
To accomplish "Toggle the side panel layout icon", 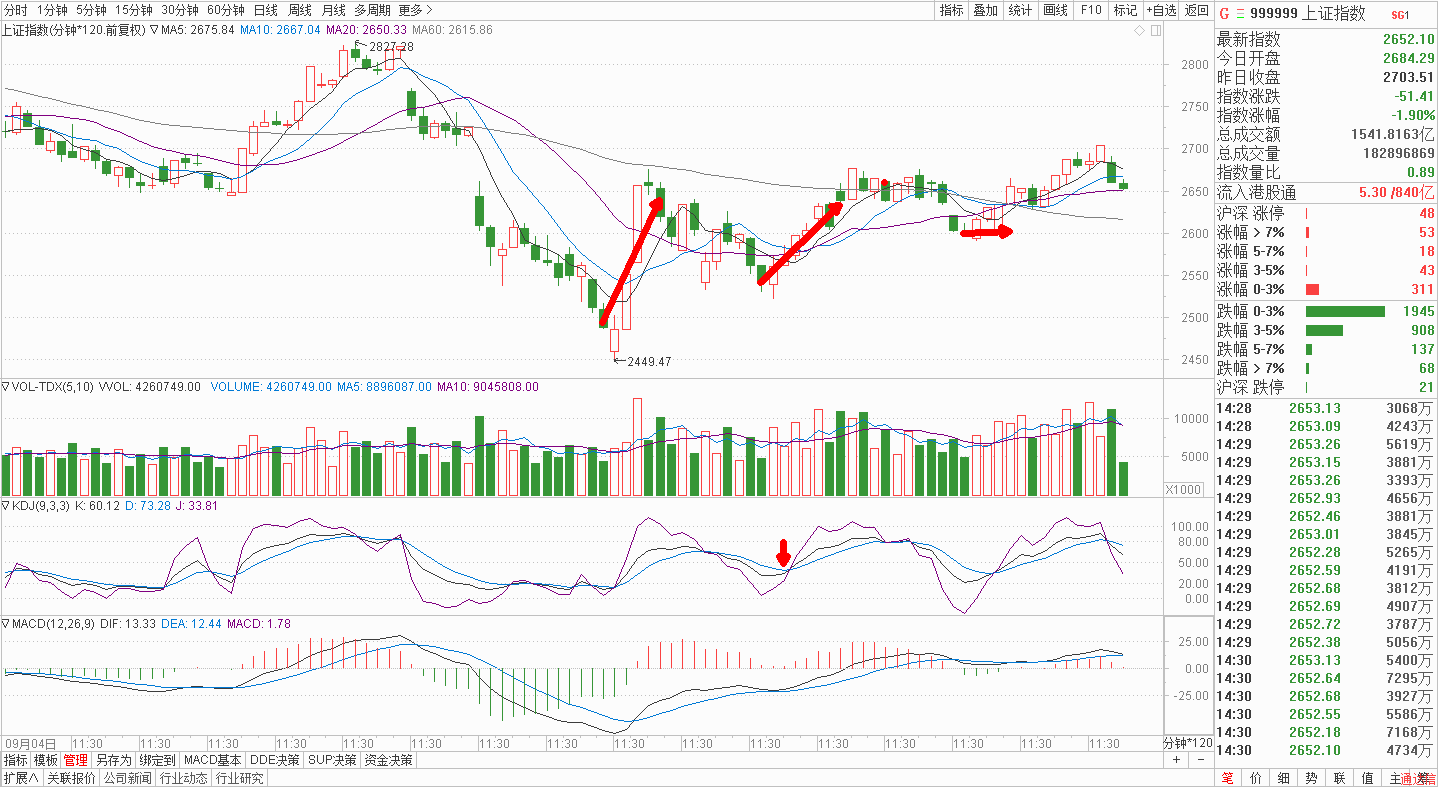I will tap(1155, 31).
